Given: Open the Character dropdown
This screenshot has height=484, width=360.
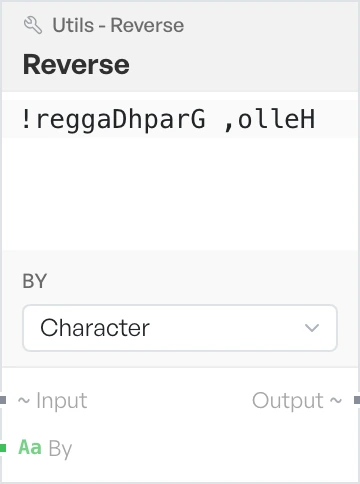Looking at the screenshot, I should pyautogui.click(x=180, y=328).
